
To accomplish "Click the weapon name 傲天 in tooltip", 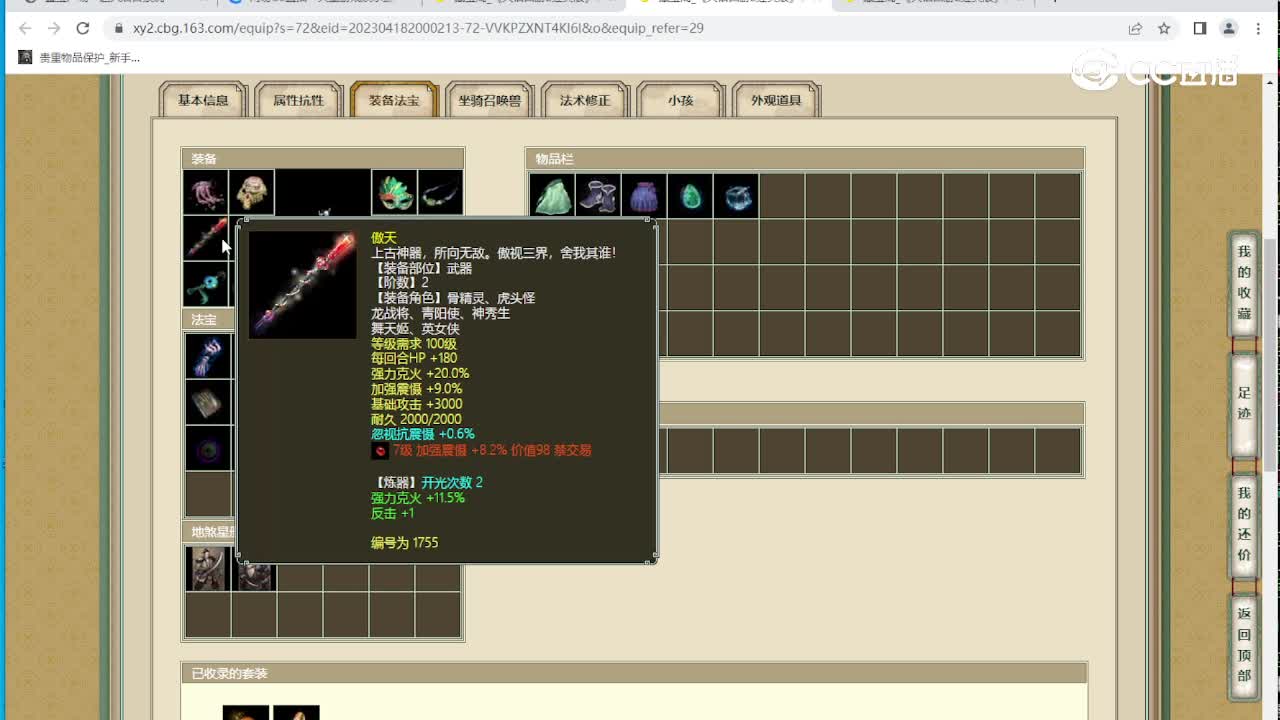I will point(384,238).
